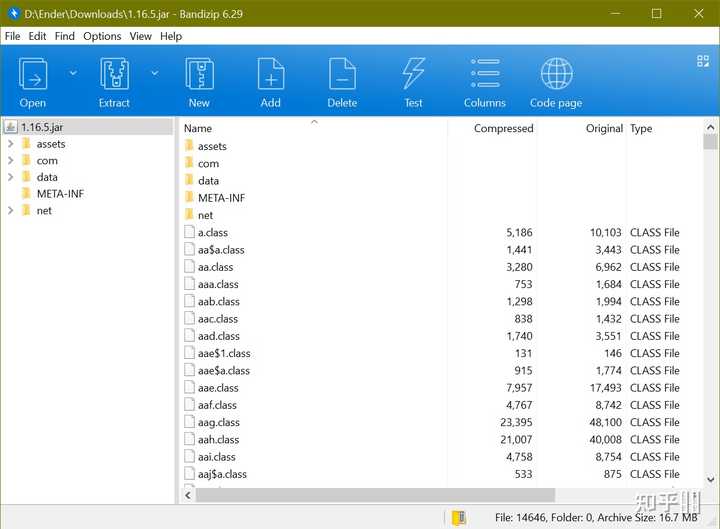The image size is (720, 529).
Task: Select aag.class file in the list
Action: (x=212, y=422)
